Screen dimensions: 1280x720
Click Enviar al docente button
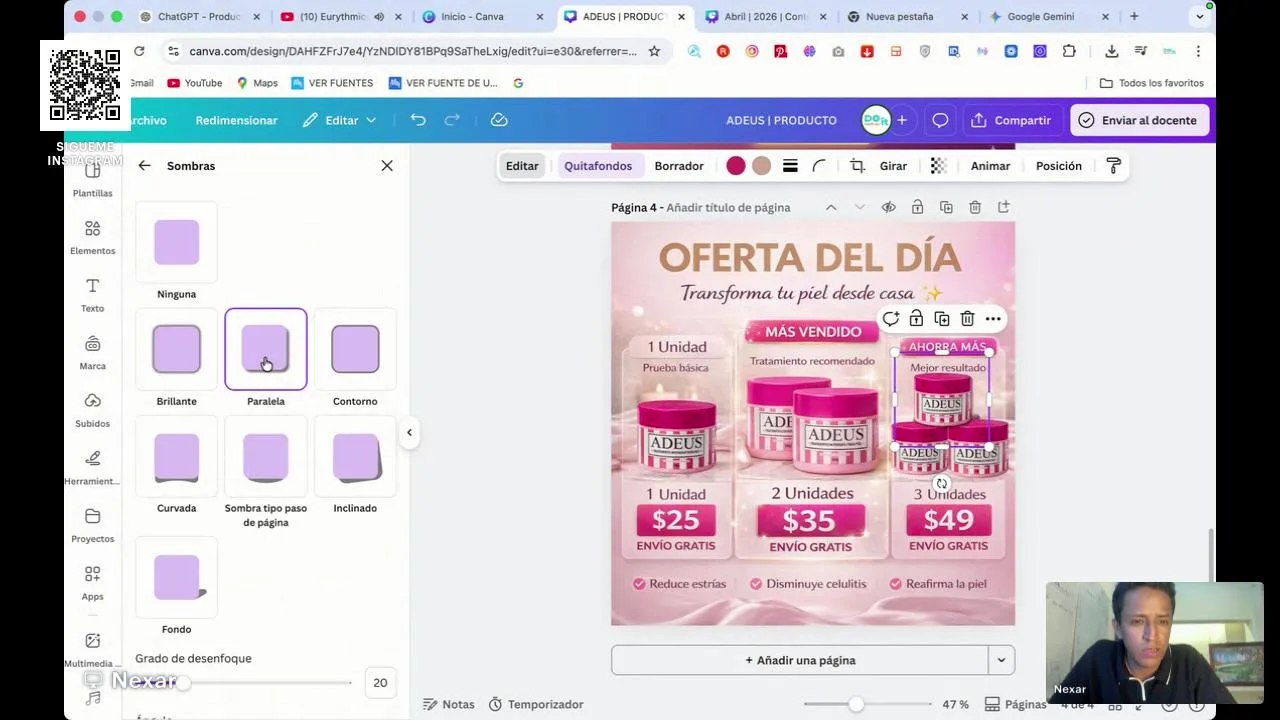tap(1138, 120)
